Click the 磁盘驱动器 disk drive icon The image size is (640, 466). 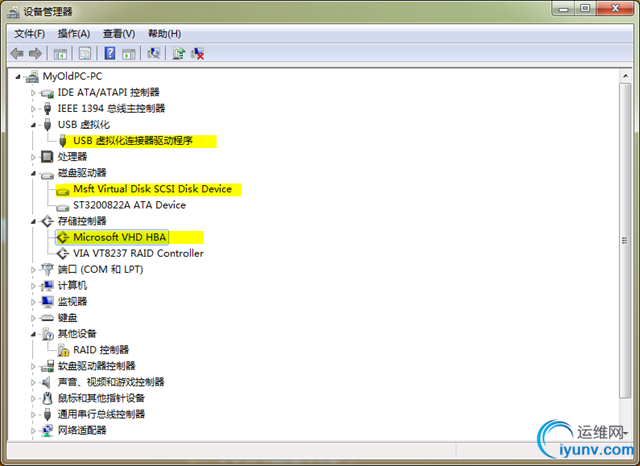tap(47, 174)
